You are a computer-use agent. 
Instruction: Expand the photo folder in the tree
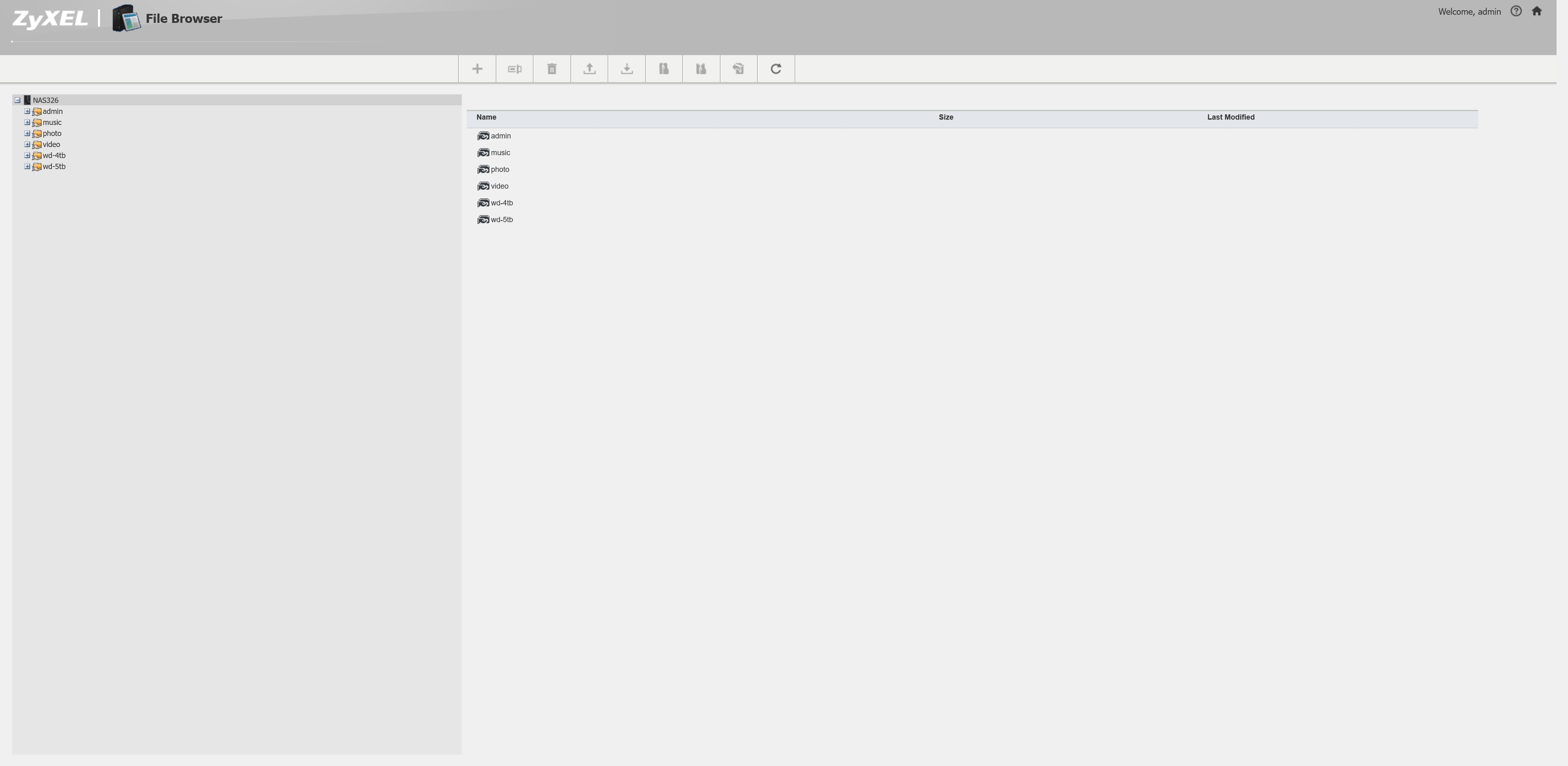[x=27, y=134]
